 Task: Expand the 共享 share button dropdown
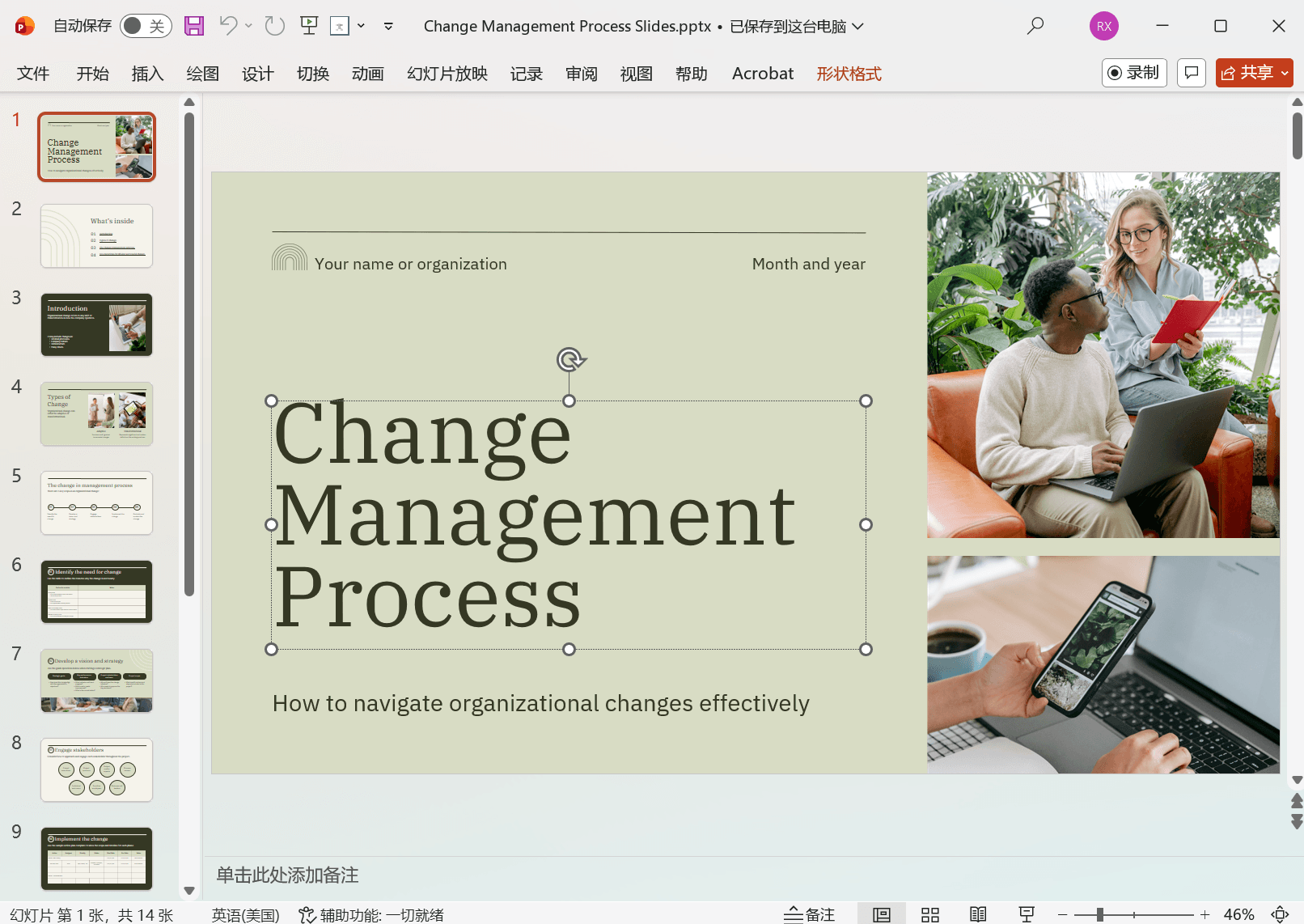point(1285,73)
